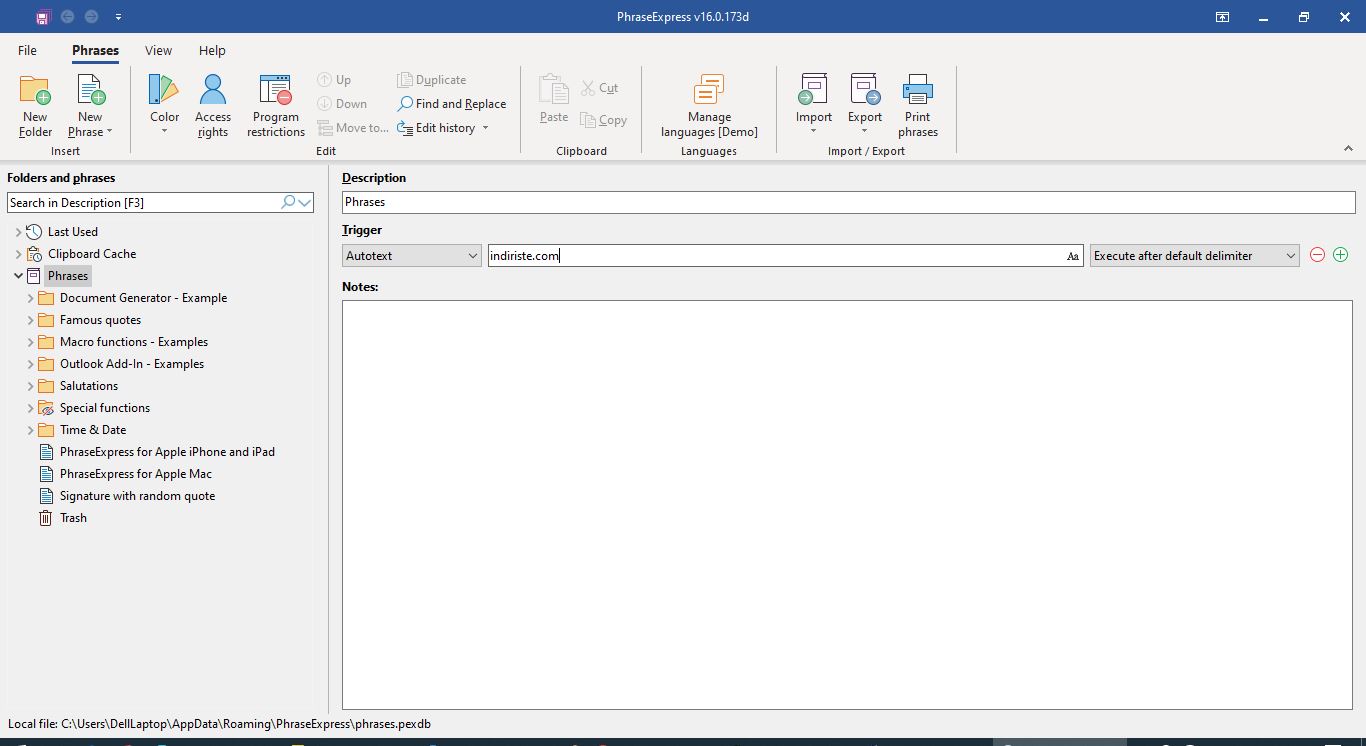1366x746 pixels.
Task: Expand the Time & Date folder
Action: (30, 430)
